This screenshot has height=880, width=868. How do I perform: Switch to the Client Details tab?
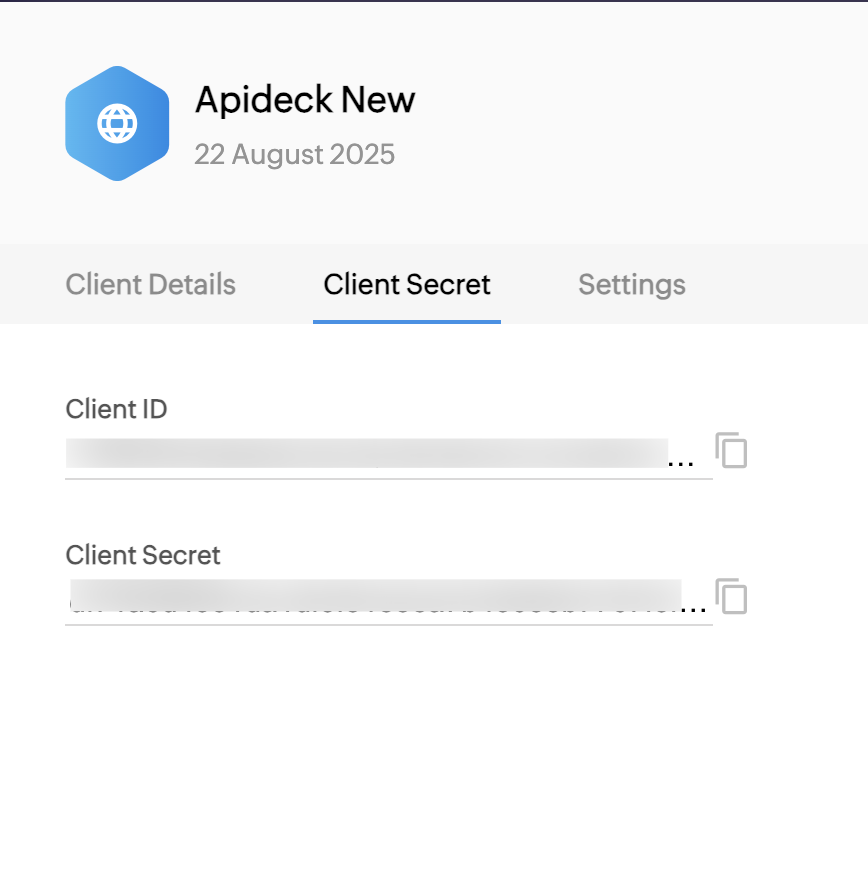pyautogui.click(x=150, y=284)
